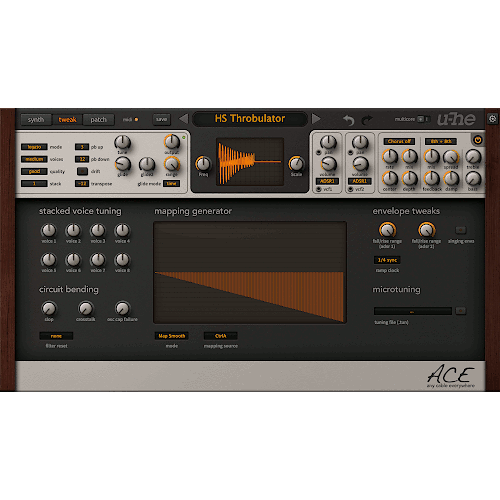The height and width of the screenshot is (500, 500).
Task: Open the glide mode time selector
Action: click(x=171, y=184)
